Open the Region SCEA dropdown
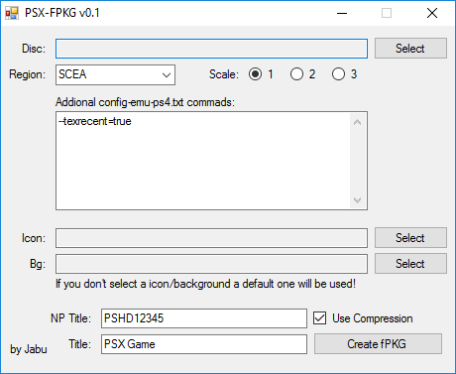The image size is (456, 374). tap(115, 75)
